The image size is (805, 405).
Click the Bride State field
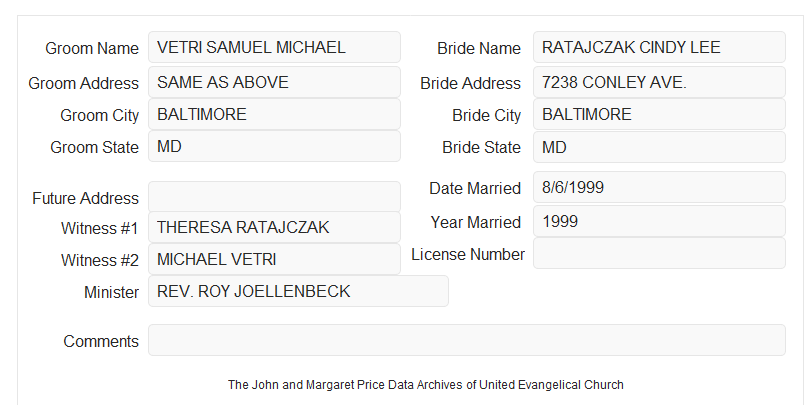pyautogui.click(x=659, y=147)
